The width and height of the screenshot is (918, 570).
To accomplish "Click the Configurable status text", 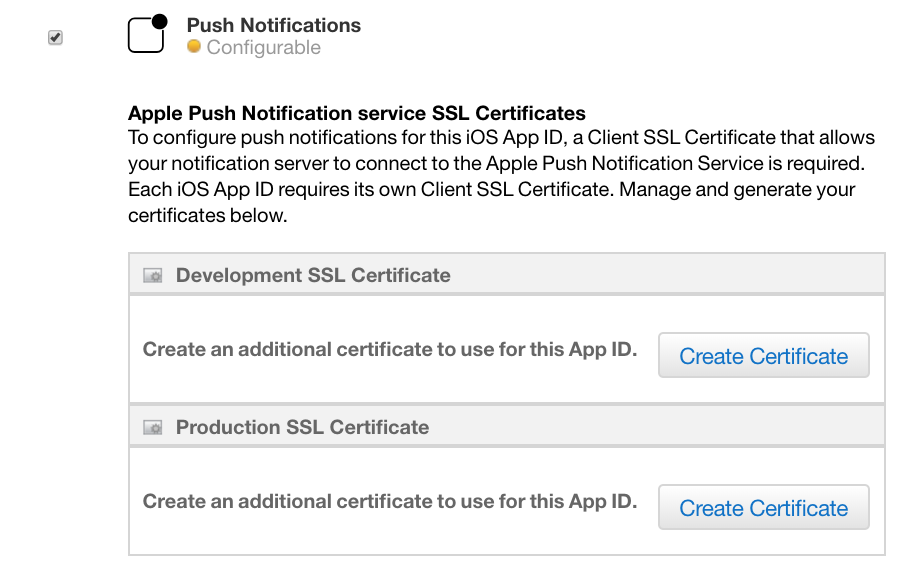I will pos(263,47).
